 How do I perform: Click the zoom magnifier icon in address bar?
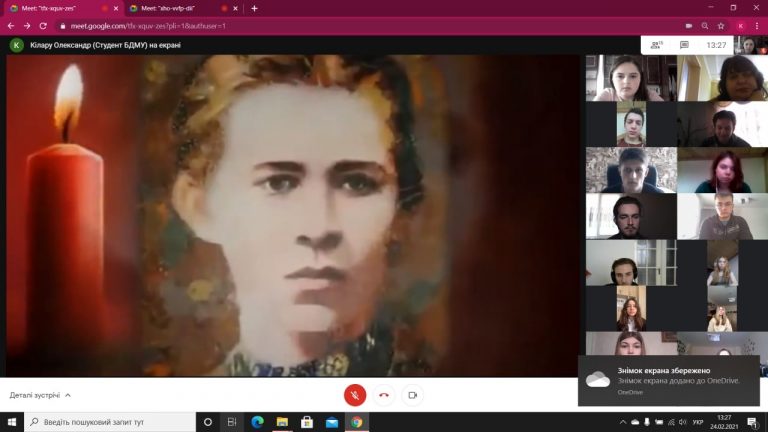[703, 26]
